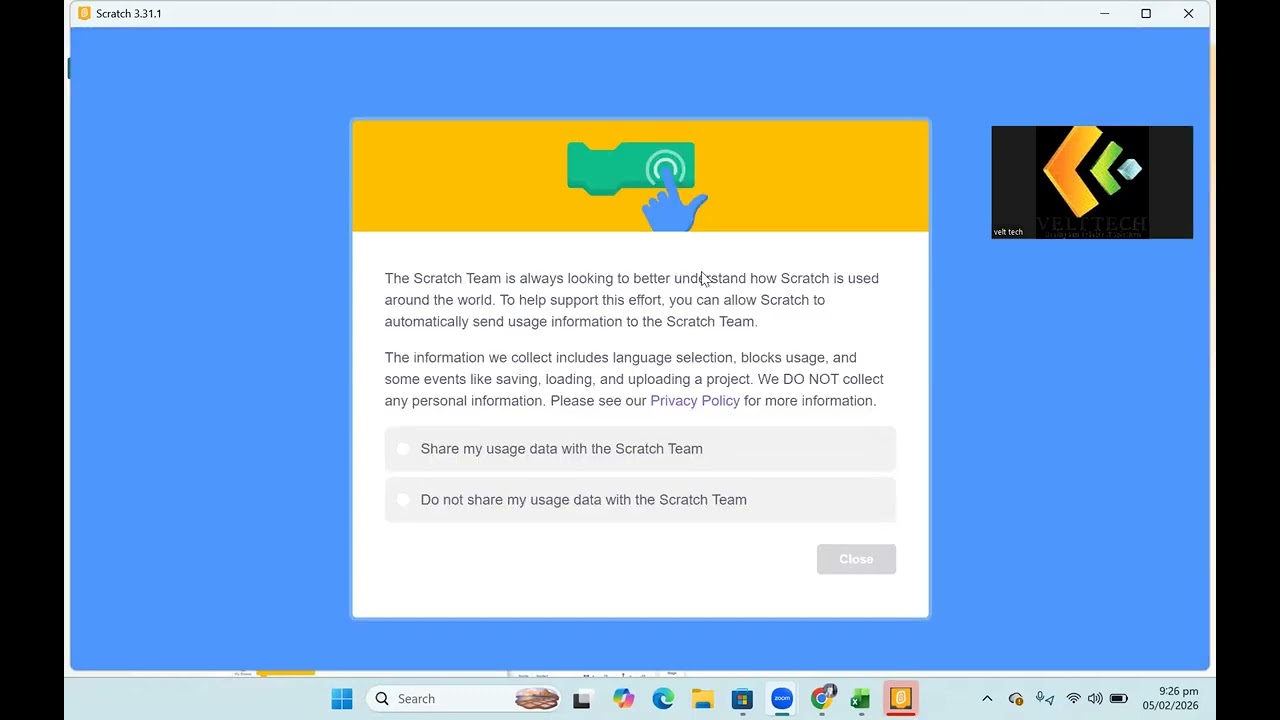Image resolution: width=1280 pixels, height=720 pixels.
Task: Switch to Zoom in the taskbar
Action: (782, 699)
